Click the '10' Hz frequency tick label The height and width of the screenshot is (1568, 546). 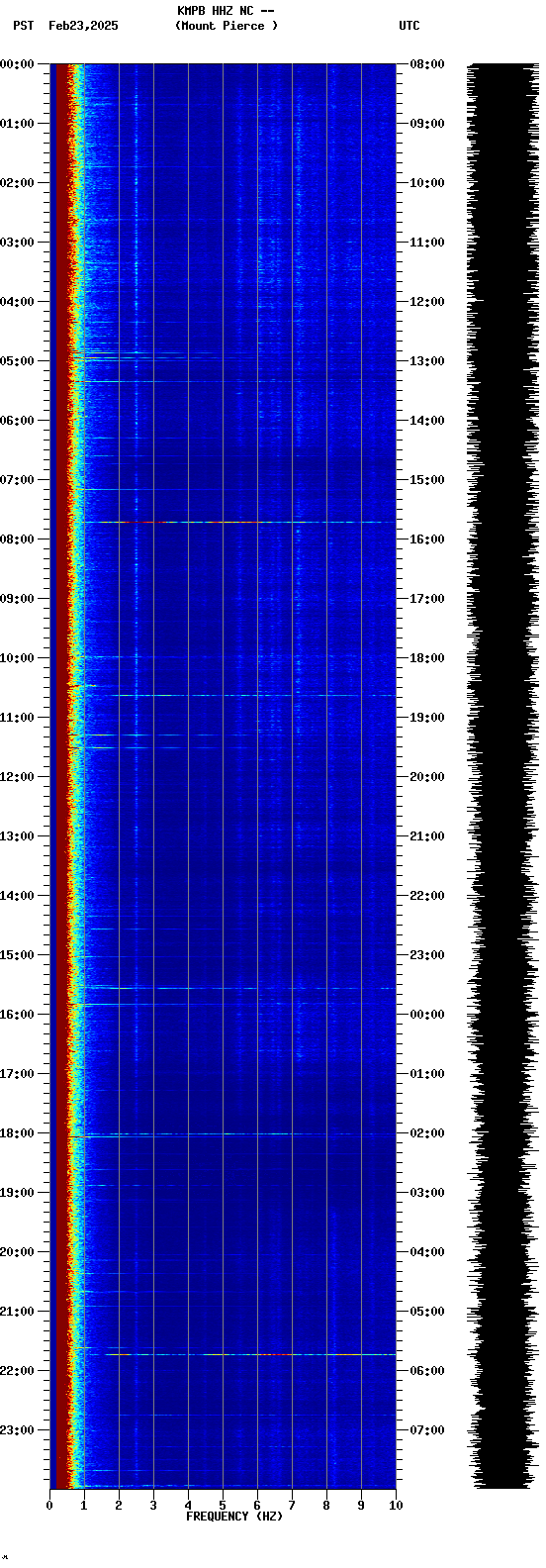pyautogui.click(x=396, y=1506)
